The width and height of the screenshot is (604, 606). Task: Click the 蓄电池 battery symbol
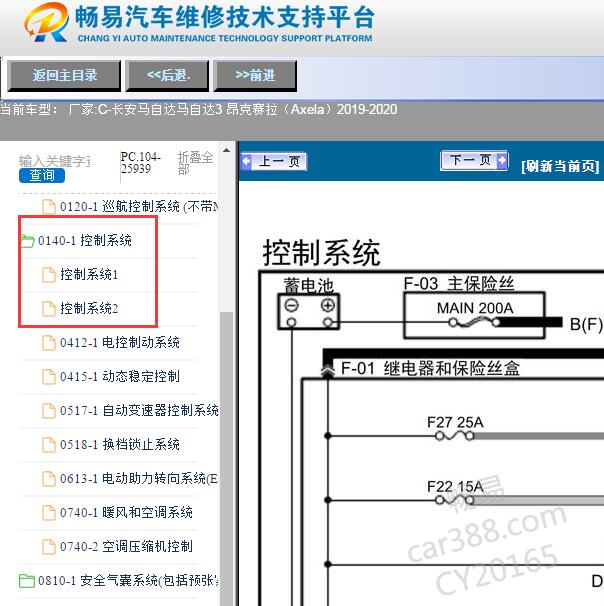tap(308, 312)
